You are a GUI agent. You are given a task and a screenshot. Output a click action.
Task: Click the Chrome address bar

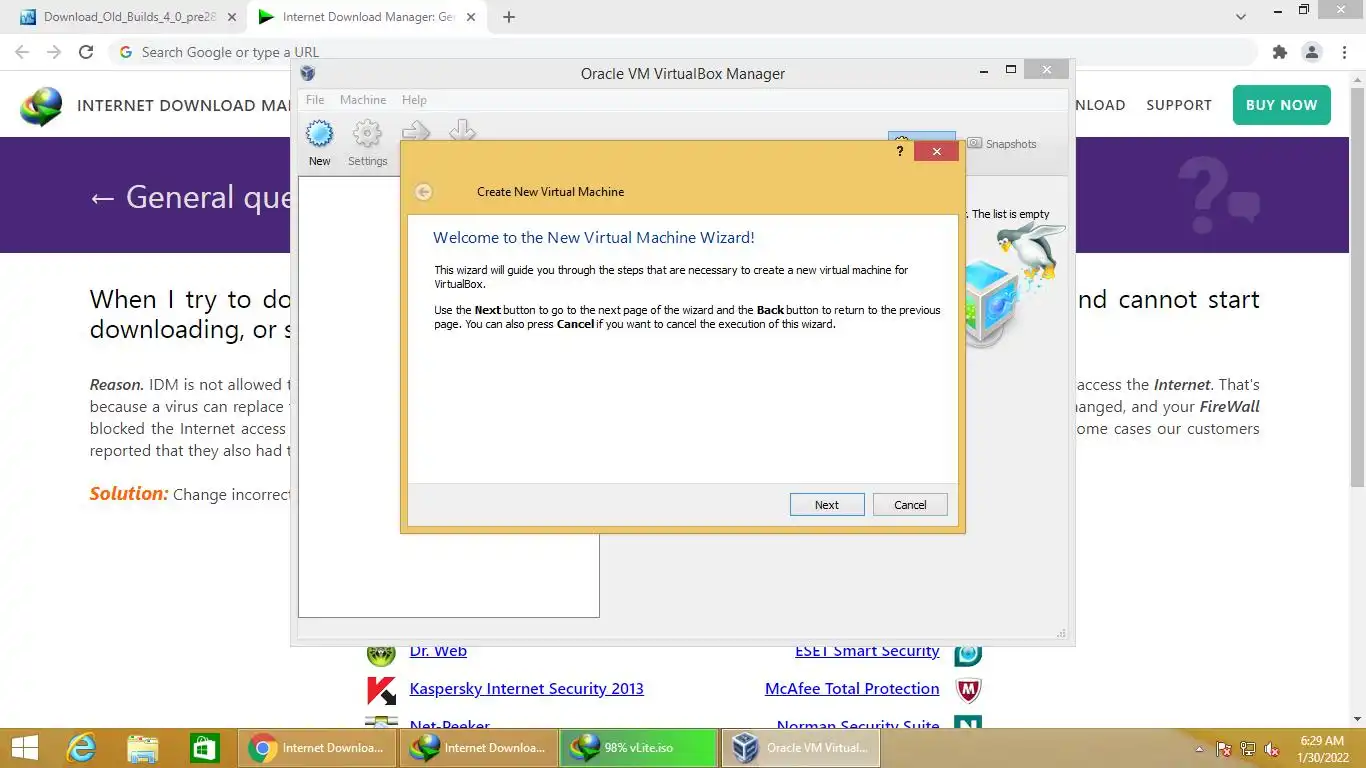(x=683, y=52)
